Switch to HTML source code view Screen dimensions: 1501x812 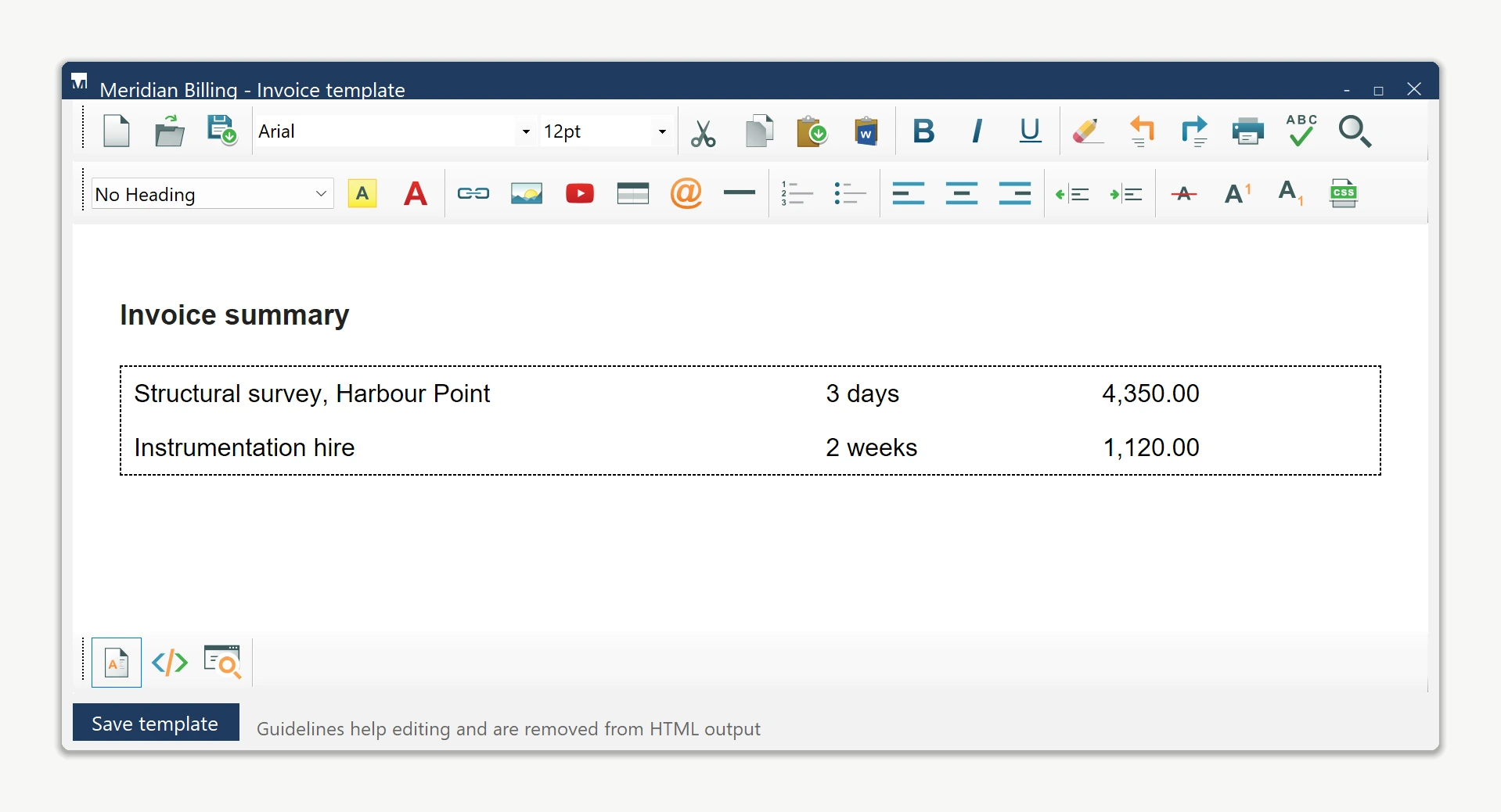click(170, 663)
